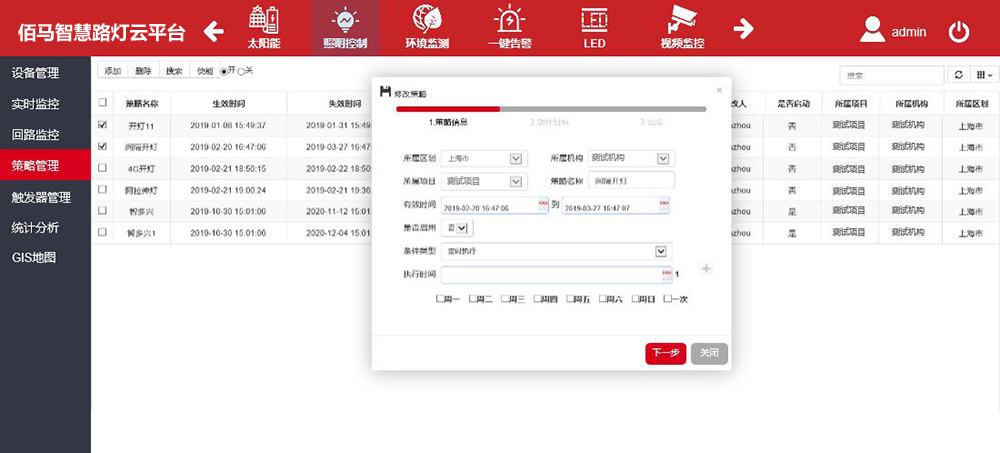Click the wizard progress bar
The width and height of the screenshot is (1000, 453).
pyautogui.click(x=551, y=109)
